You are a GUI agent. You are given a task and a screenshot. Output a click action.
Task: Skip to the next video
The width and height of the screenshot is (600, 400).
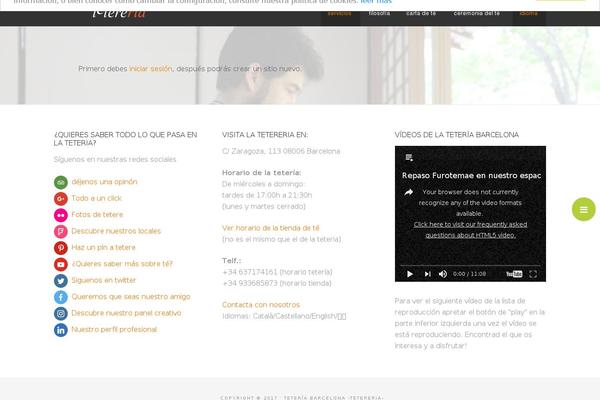[427, 274]
